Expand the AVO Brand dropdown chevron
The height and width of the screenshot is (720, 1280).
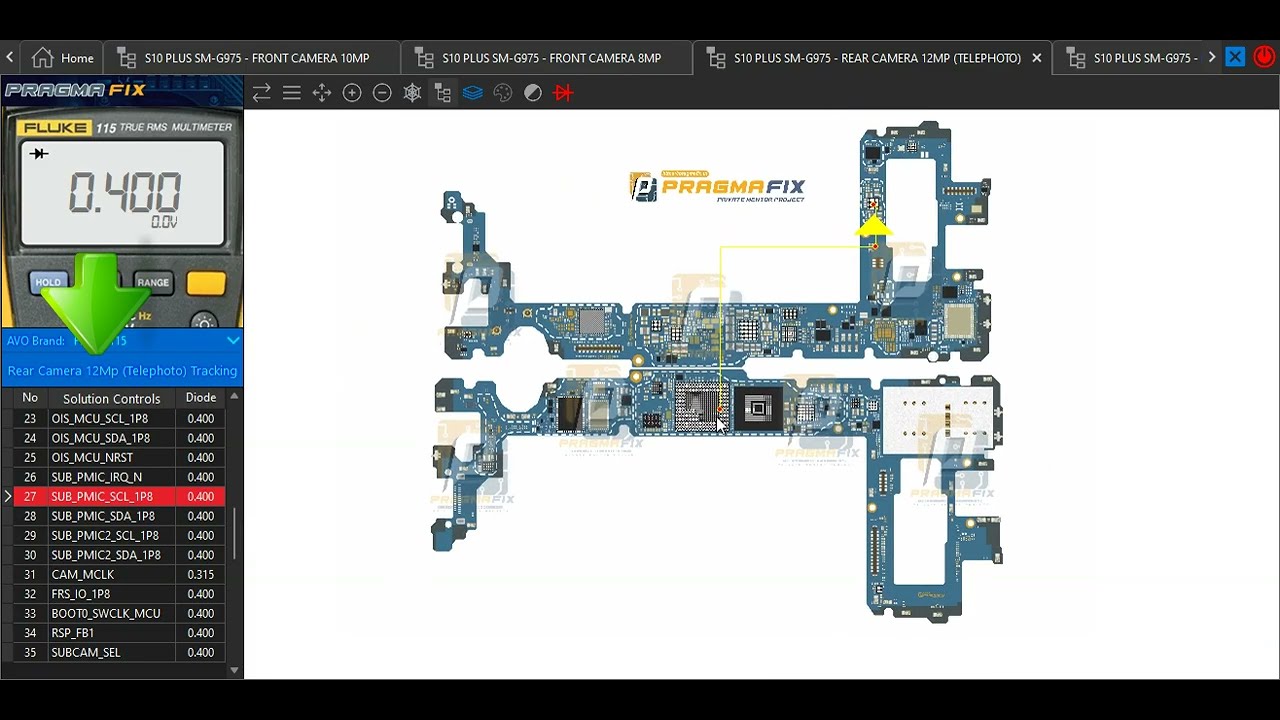pos(232,341)
